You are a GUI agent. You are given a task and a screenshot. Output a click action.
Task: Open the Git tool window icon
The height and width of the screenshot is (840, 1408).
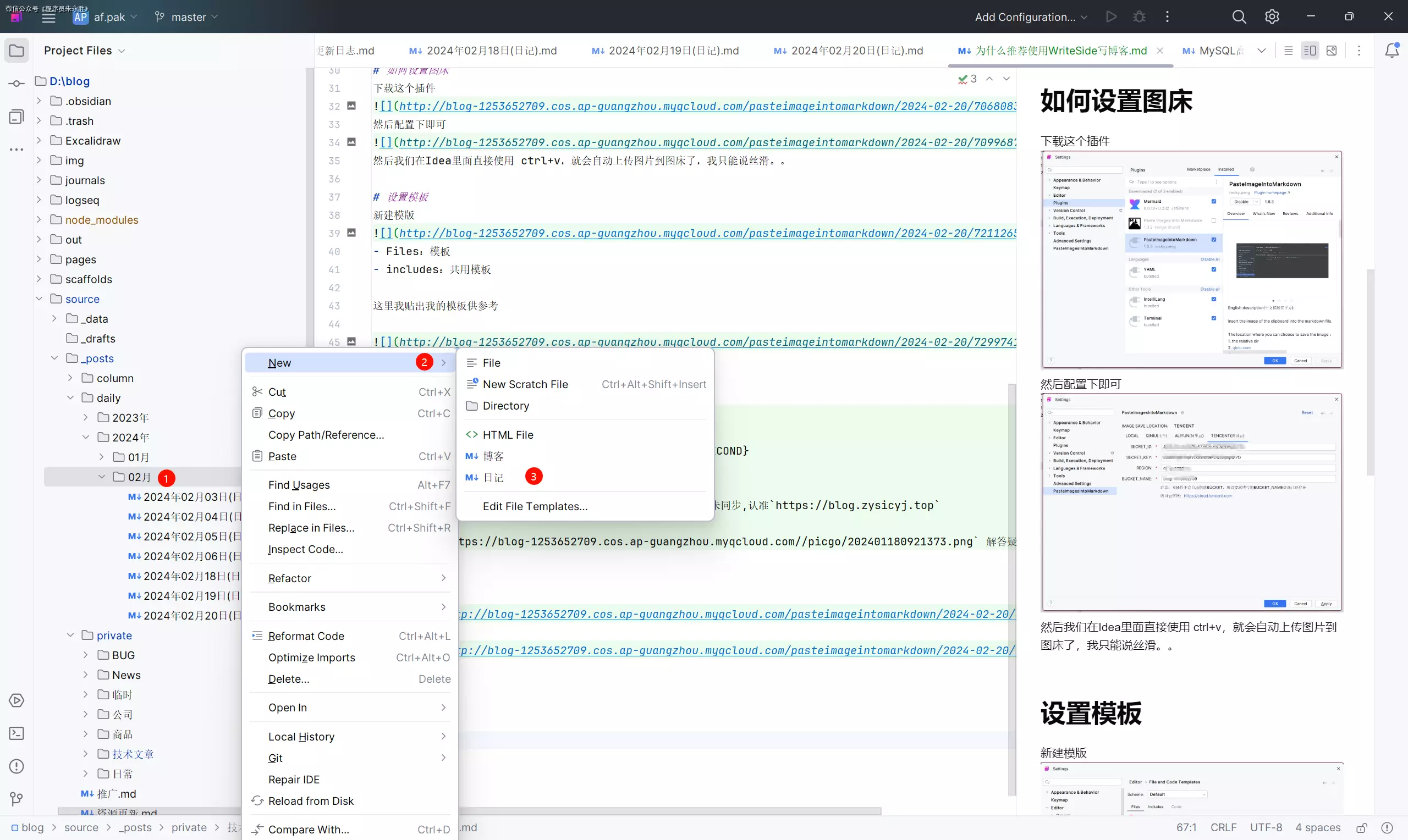[16, 799]
